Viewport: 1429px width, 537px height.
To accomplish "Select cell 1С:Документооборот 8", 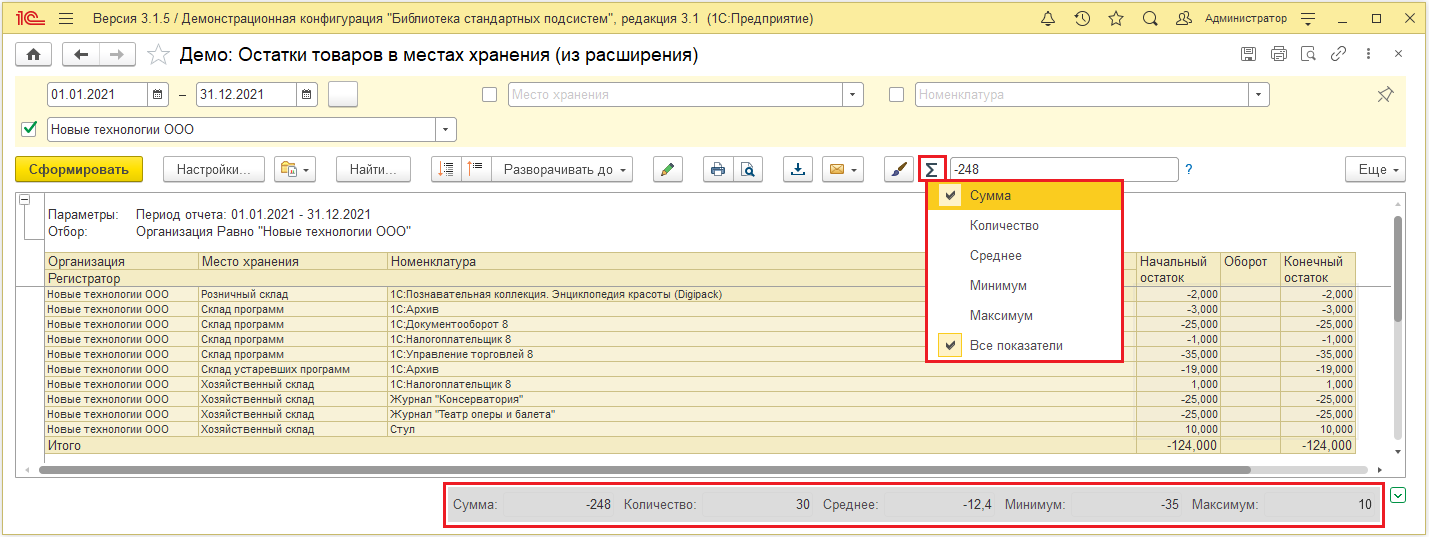I will click(761, 324).
